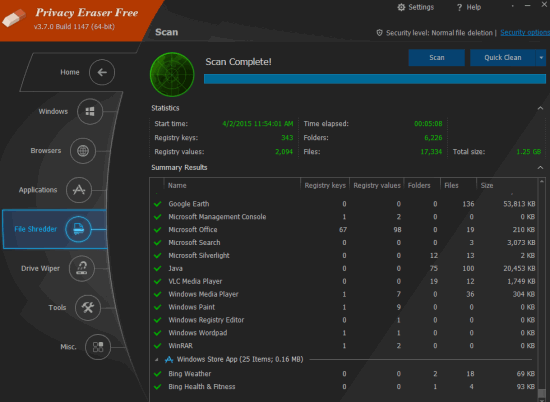Image resolution: width=550 pixels, height=402 pixels.
Task: Toggle the VLC Media Player check mark
Action: tap(157, 281)
